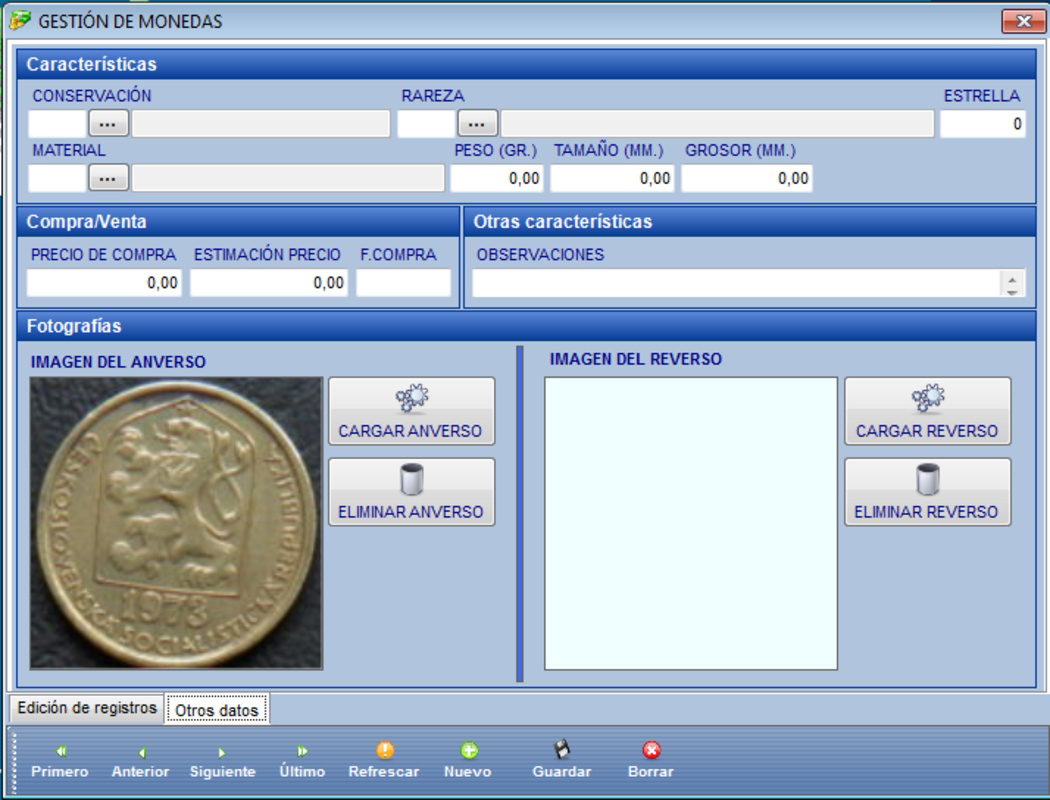This screenshot has width=1050, height=800.
Task: Open the Conservación lookup ellipsis button
Action: click(x=108, y=124)
